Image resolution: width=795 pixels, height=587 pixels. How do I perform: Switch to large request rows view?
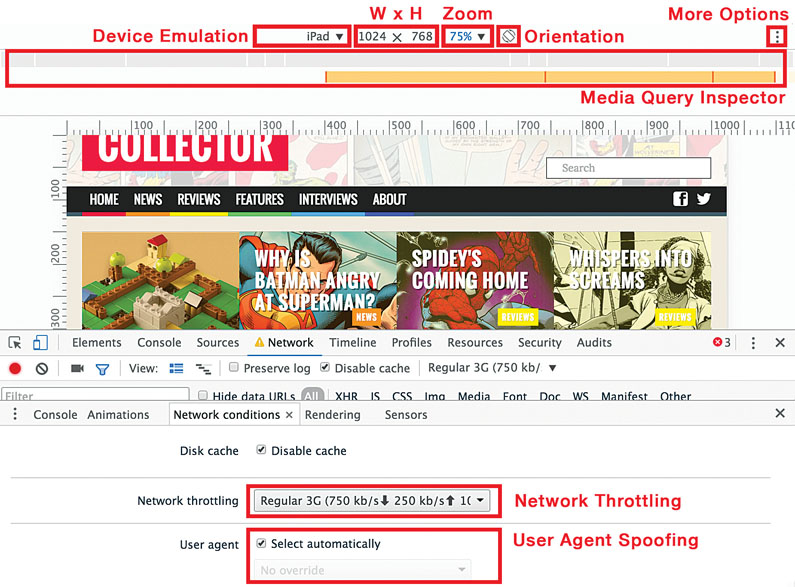click(176, 369)
